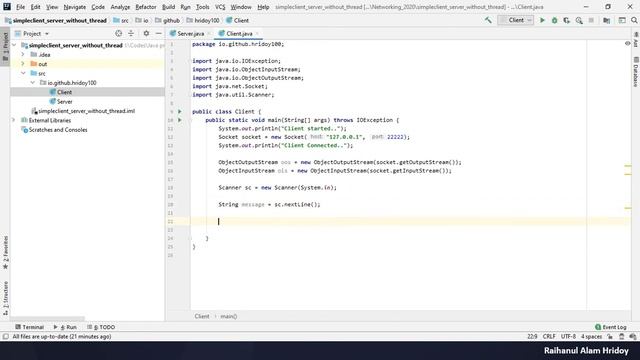Open Project panel settings gear
Viewport: 640px width, 360px height.
[146, 33]
